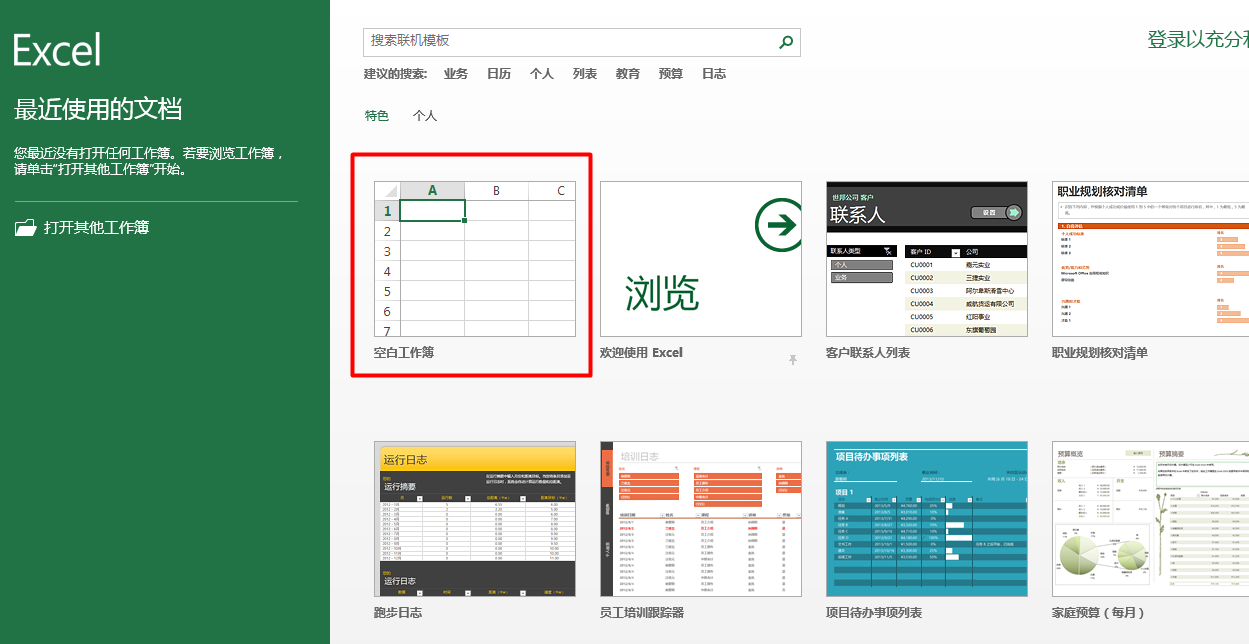Select suggested search 日历
The height and width of the screenshot is (644, 1249).
(499, 74)
